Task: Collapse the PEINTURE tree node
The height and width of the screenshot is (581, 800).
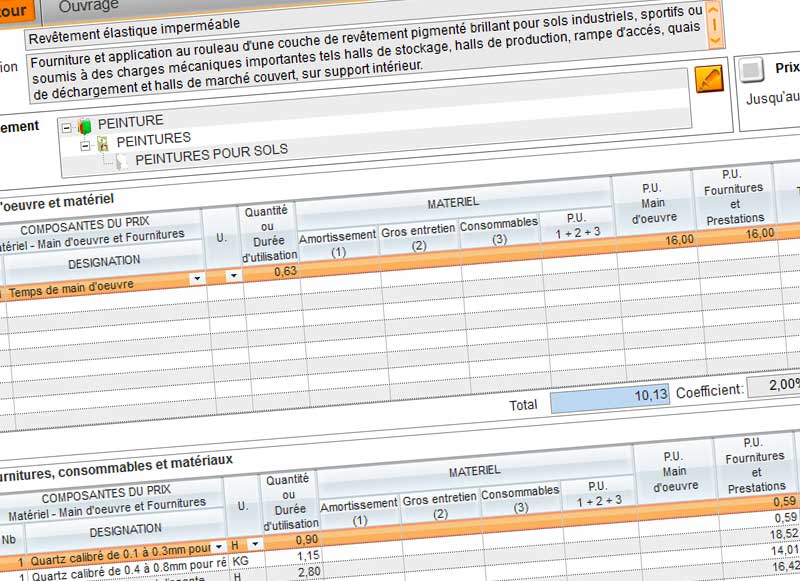Action: (66, 126)
